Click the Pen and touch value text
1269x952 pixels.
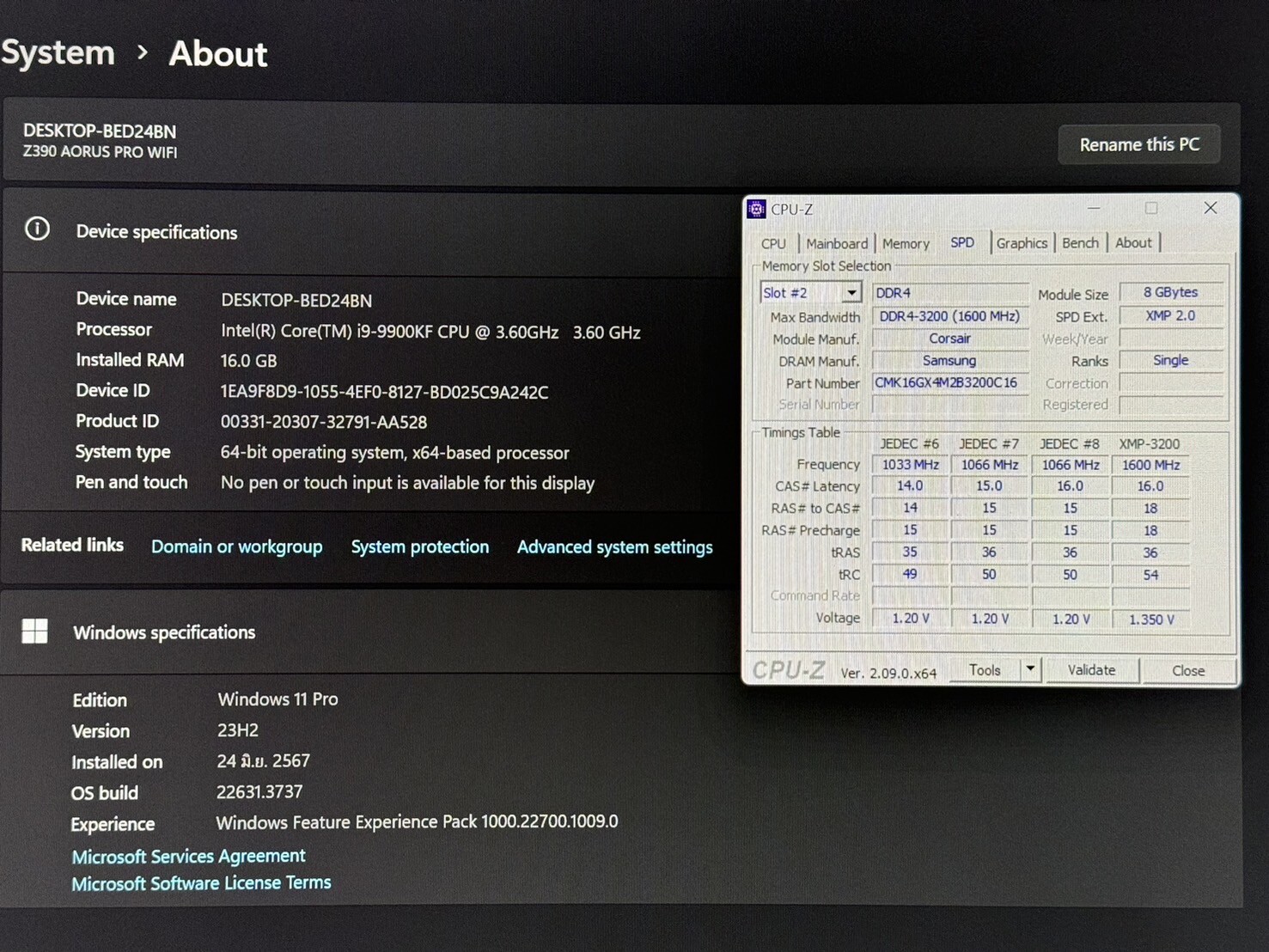point(407,483)
